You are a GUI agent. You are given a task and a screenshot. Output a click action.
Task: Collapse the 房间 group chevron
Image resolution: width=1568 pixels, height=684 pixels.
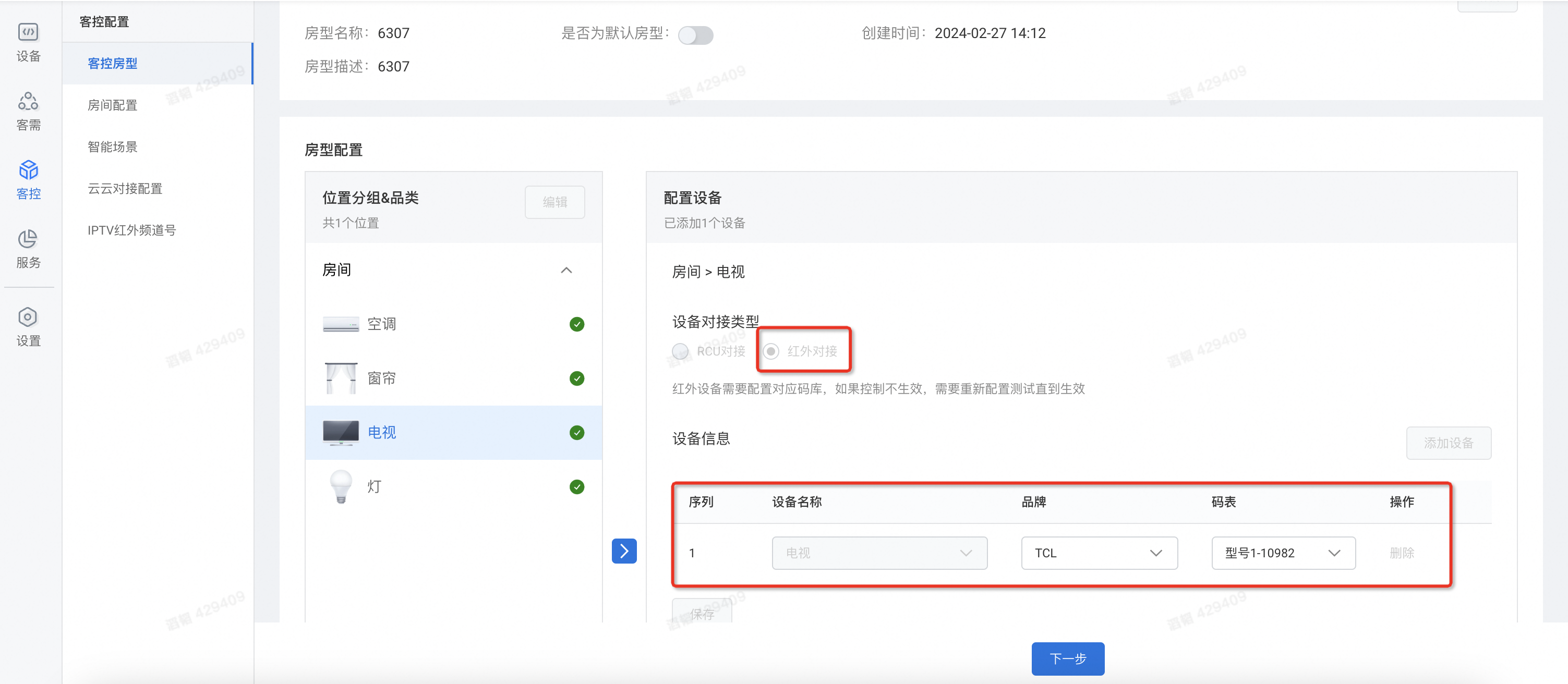tap(565, 270)
